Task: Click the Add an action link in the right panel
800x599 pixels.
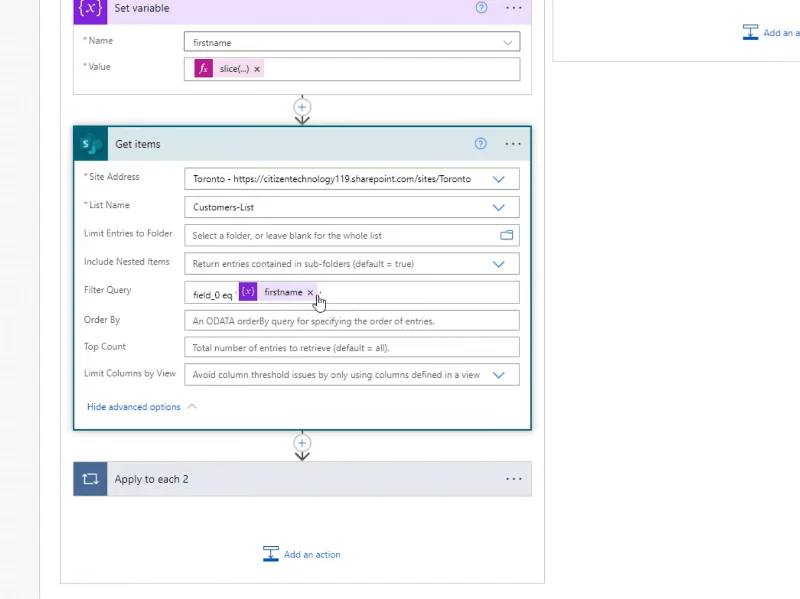Action: click(x=781, y=33)
